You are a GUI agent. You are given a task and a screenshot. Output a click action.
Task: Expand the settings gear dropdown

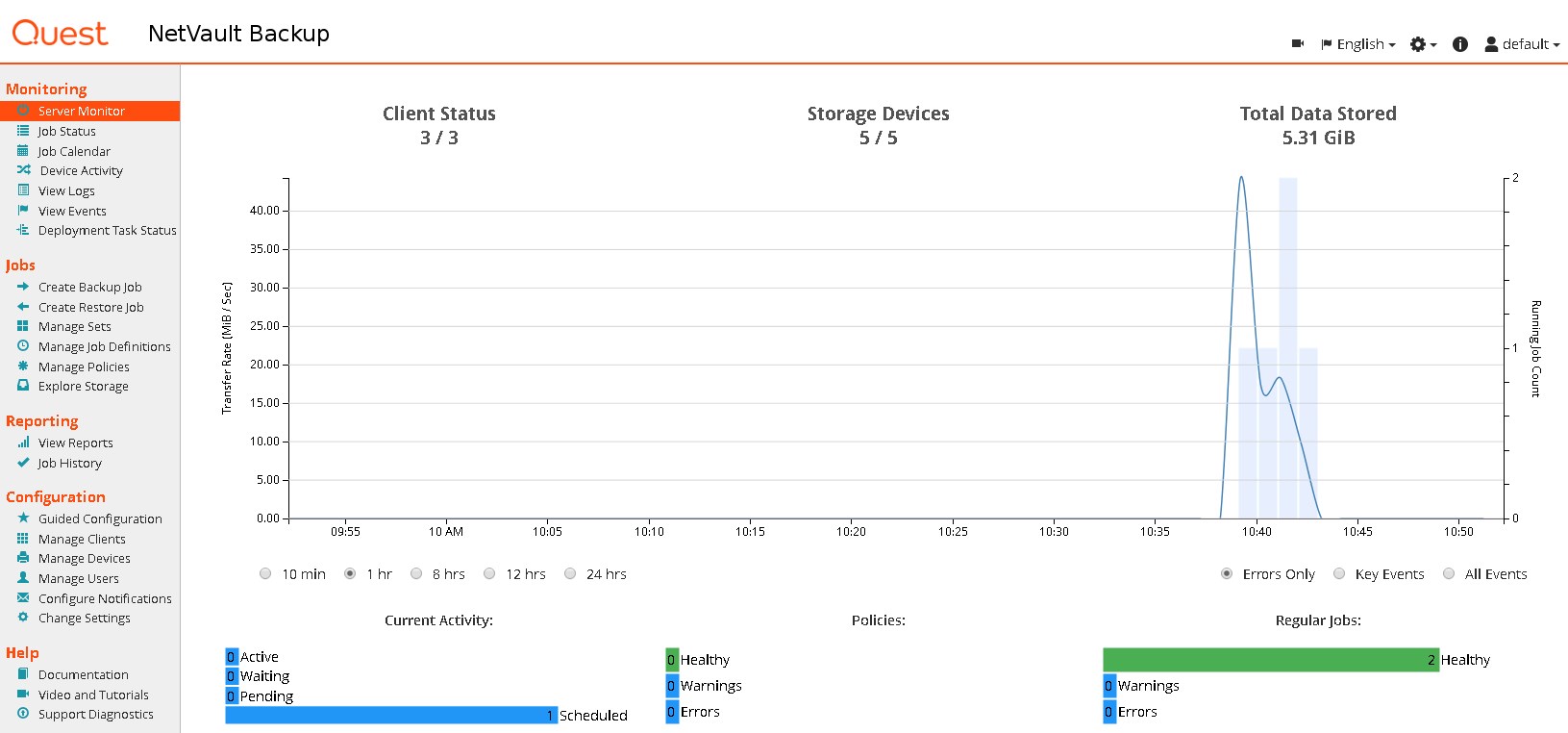tap(1422, 44)
